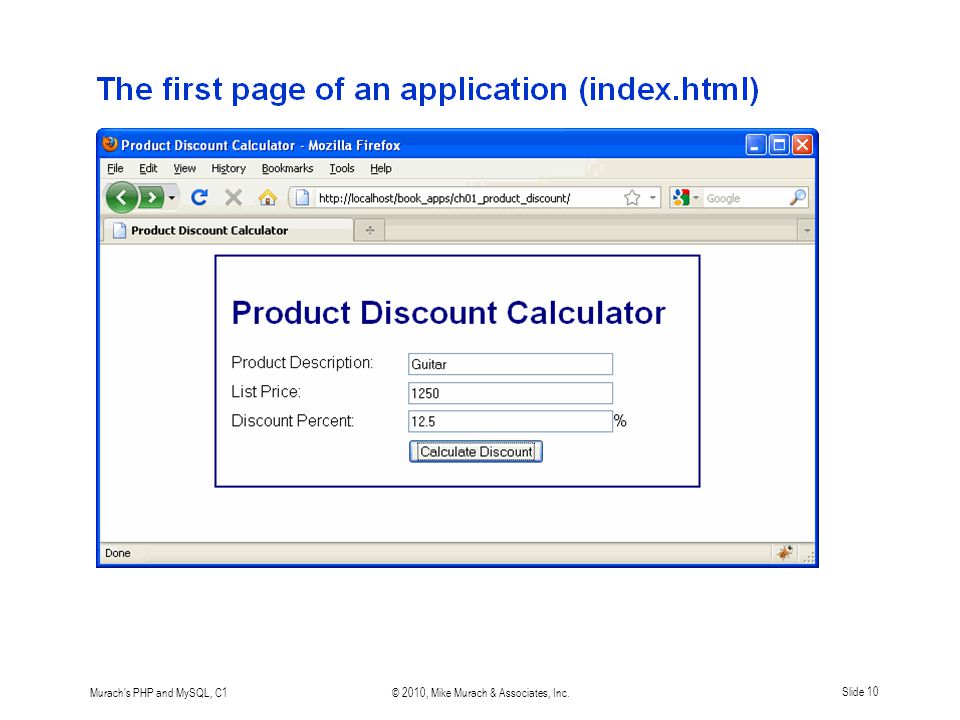
Task: Click the Discount Percent field
Action: [510, 421]
